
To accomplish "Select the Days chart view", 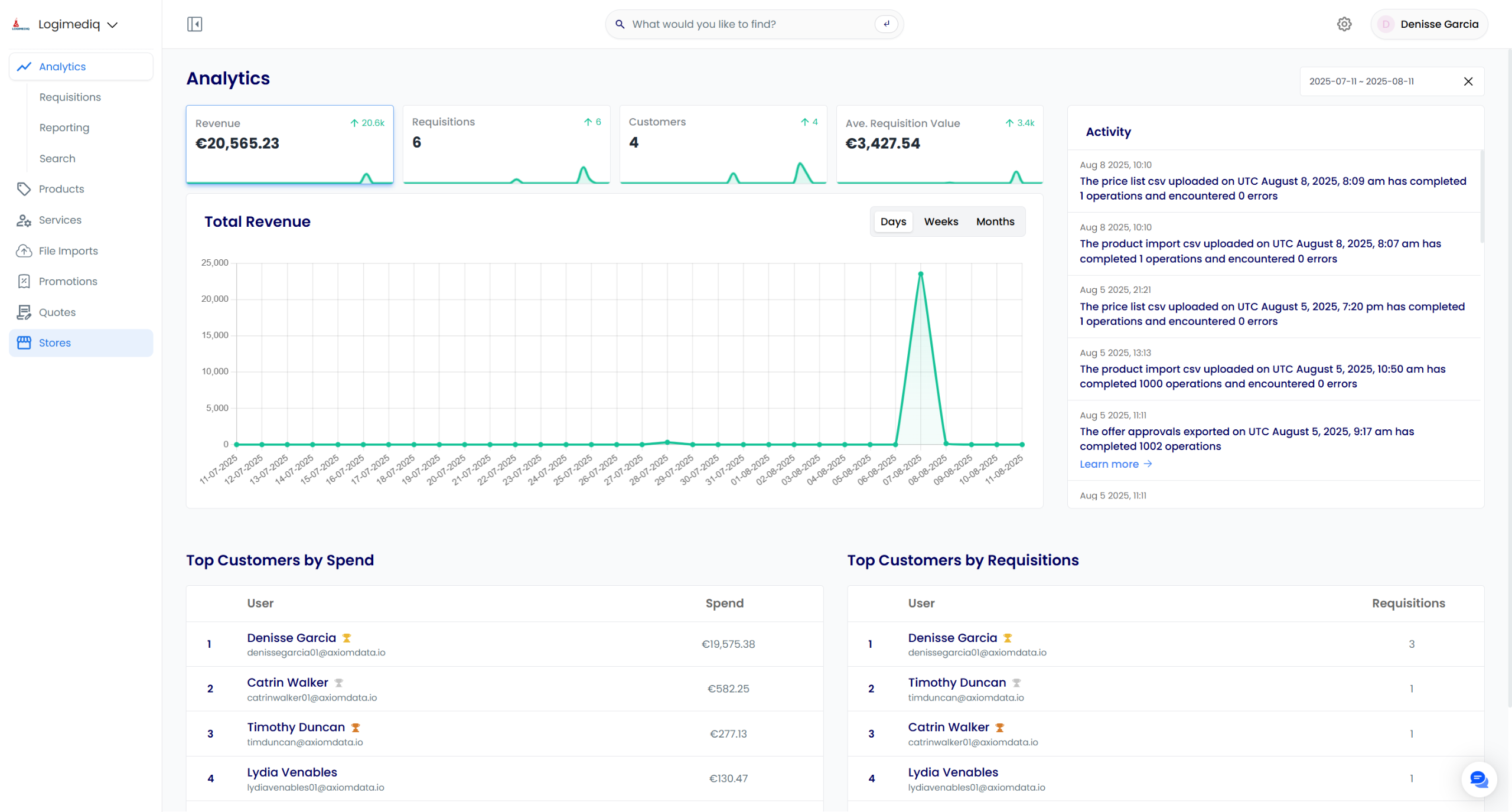I will point(892,221).
